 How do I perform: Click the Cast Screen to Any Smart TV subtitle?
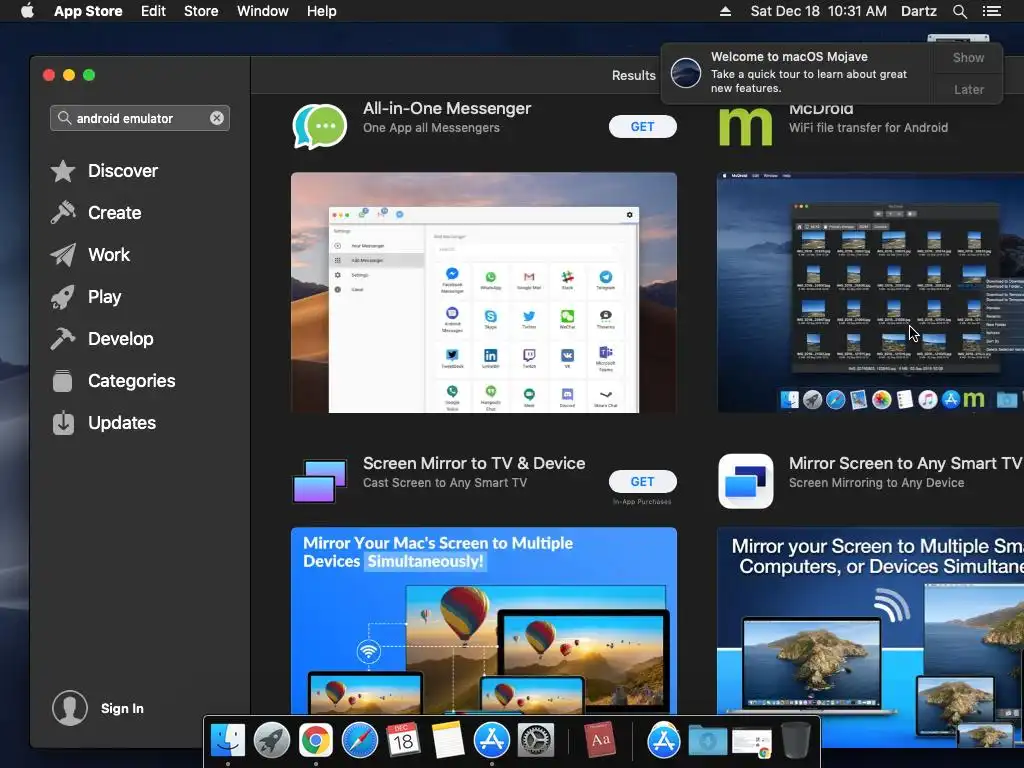click(445, 483)
